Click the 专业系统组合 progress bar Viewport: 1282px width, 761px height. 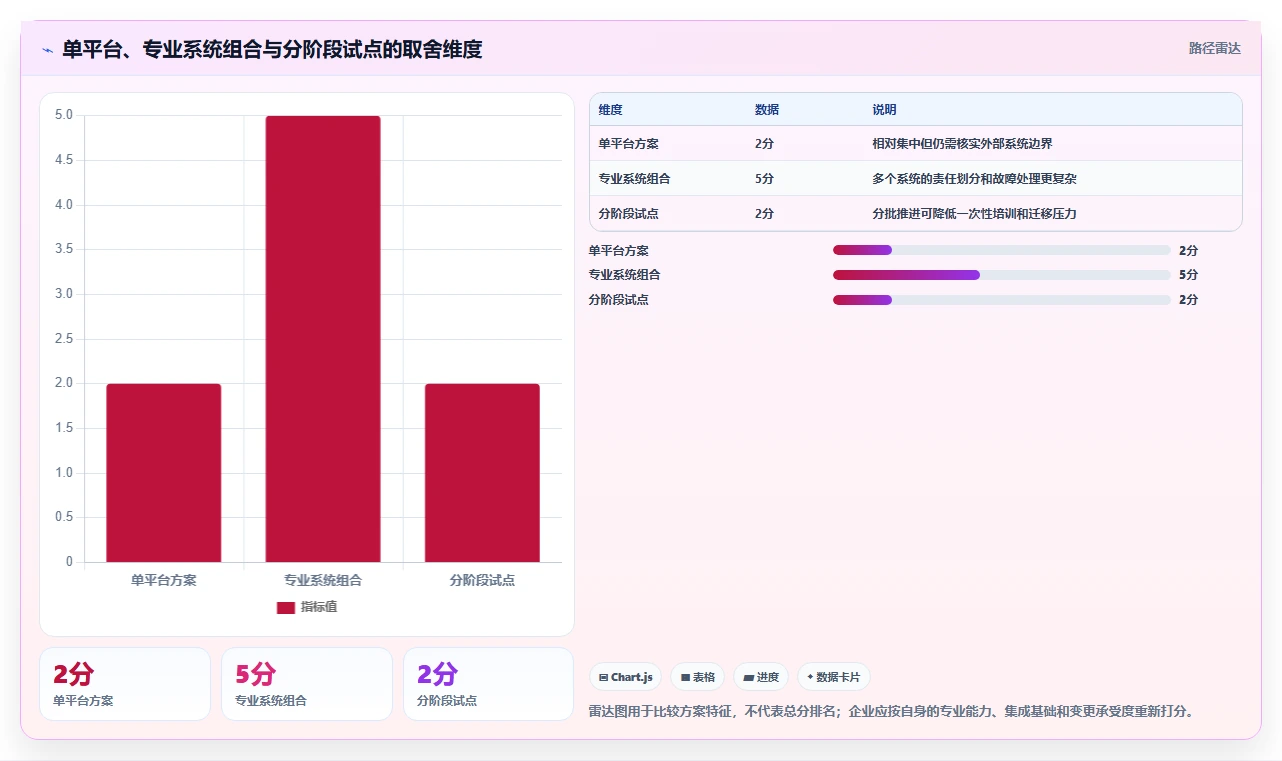(1001, 275)
